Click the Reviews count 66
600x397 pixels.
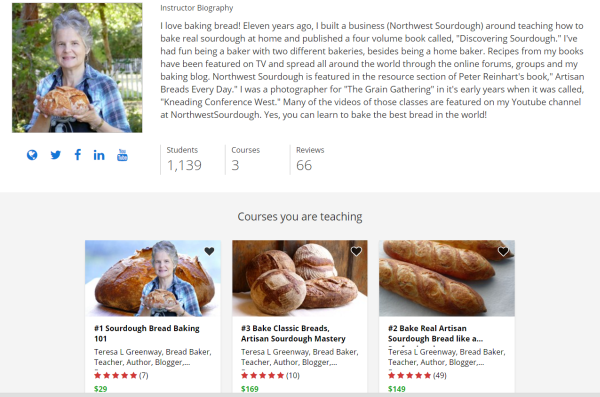(x=304, y=165)
